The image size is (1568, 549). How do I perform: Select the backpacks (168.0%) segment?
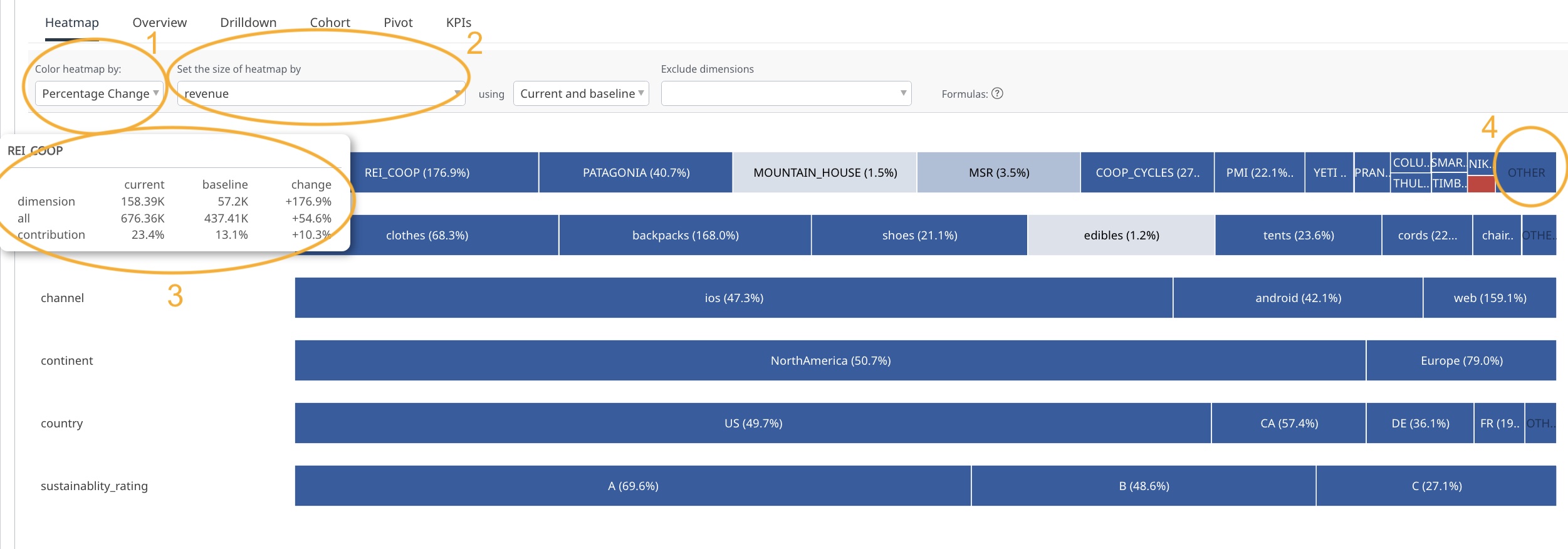pyautogui.click(x=685, y=235)
